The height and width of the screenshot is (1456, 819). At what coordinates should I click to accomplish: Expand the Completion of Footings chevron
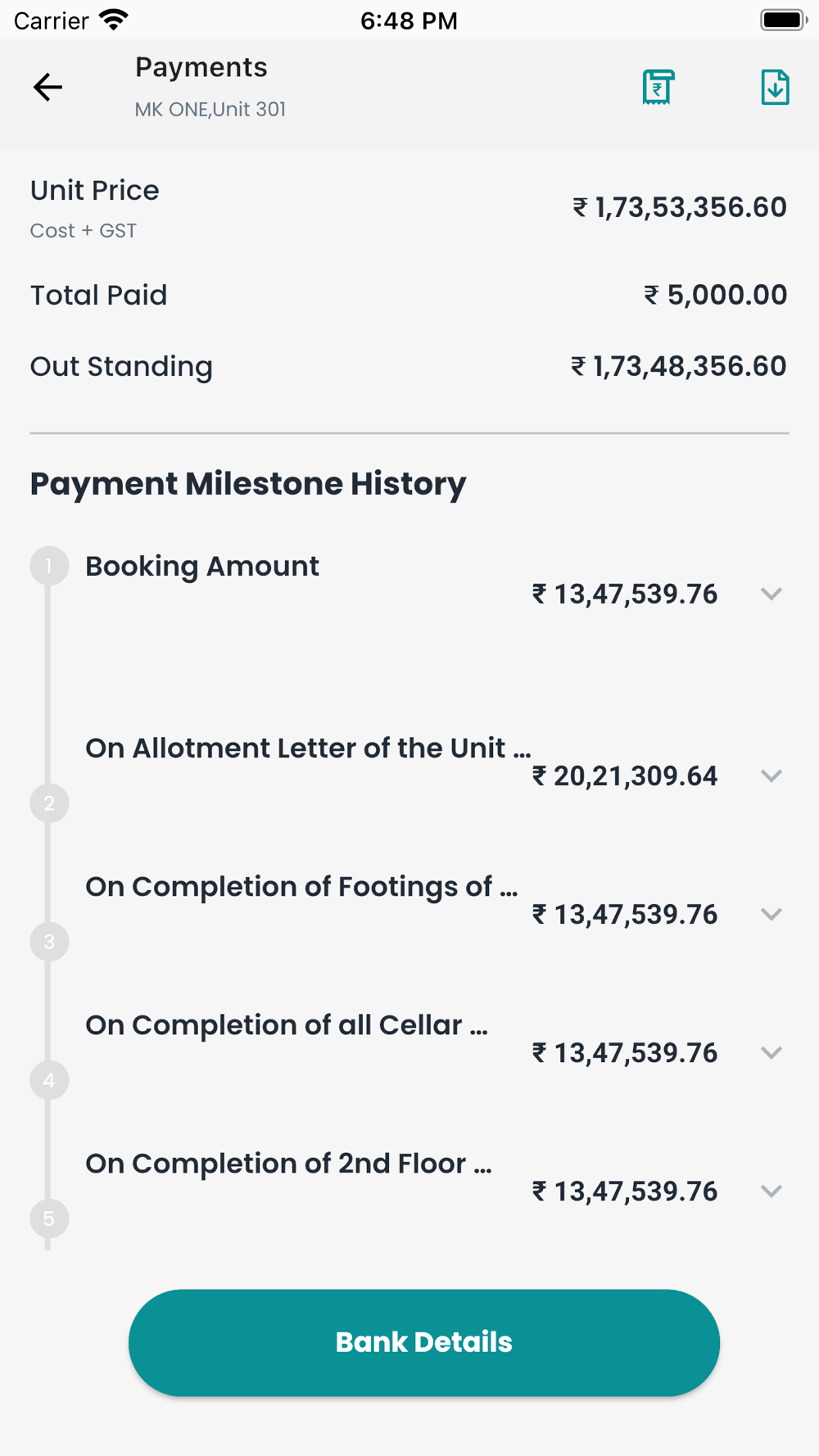[x=771, y=914]
